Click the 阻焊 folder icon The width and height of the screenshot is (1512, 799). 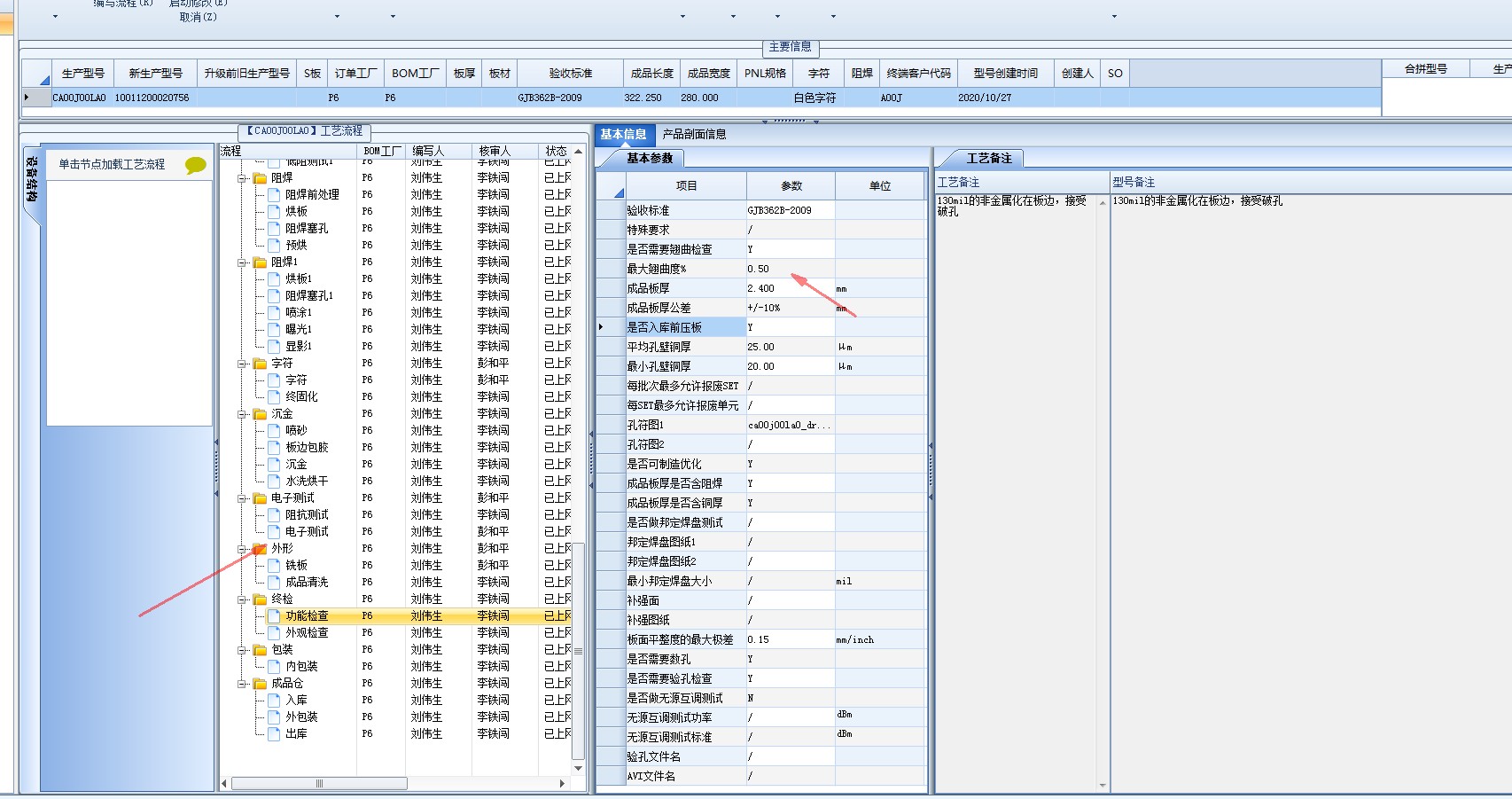(261, 178)
